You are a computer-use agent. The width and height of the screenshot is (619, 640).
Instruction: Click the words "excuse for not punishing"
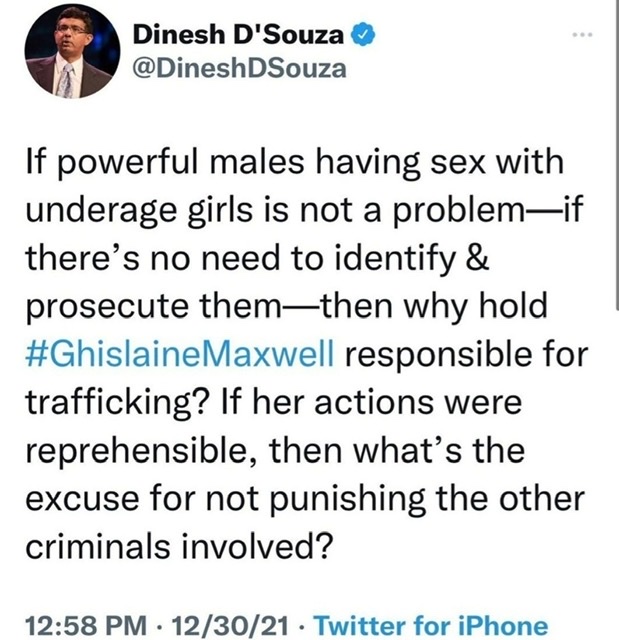225,500
